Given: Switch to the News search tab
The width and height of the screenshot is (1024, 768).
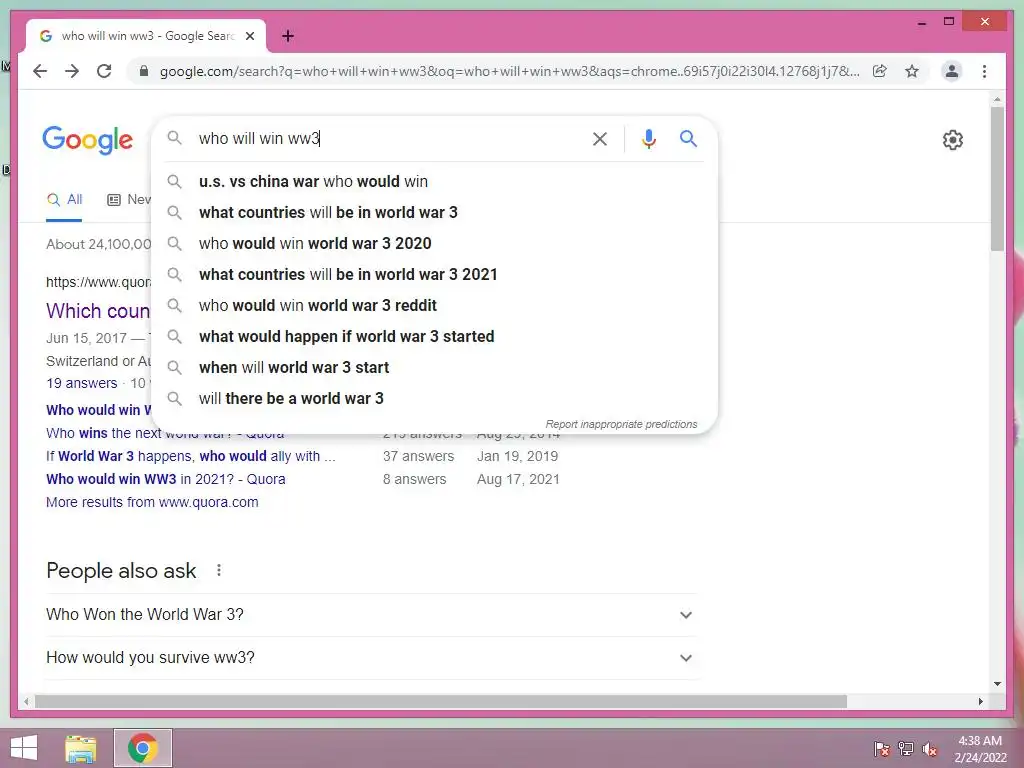Looking at the screenshot, I should coord(129,200).
